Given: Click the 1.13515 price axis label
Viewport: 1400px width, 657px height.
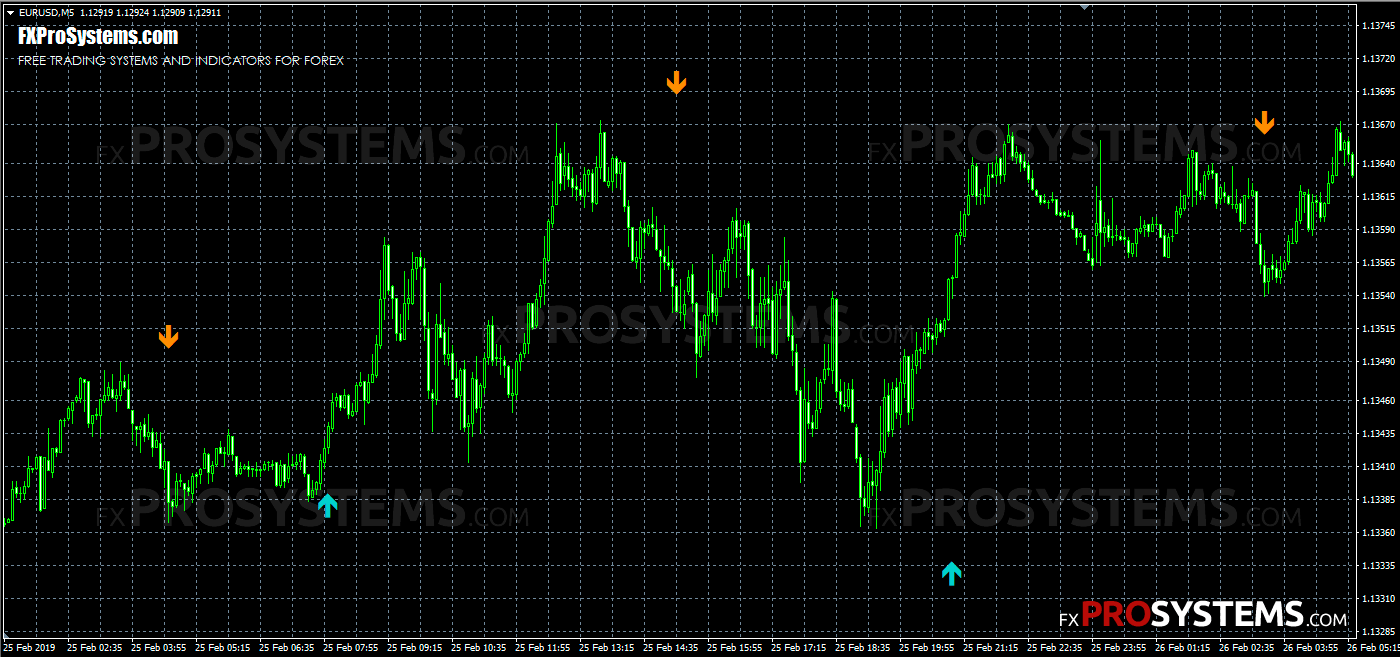Looking at the screenshot, I should click(x=1380, y=328).
